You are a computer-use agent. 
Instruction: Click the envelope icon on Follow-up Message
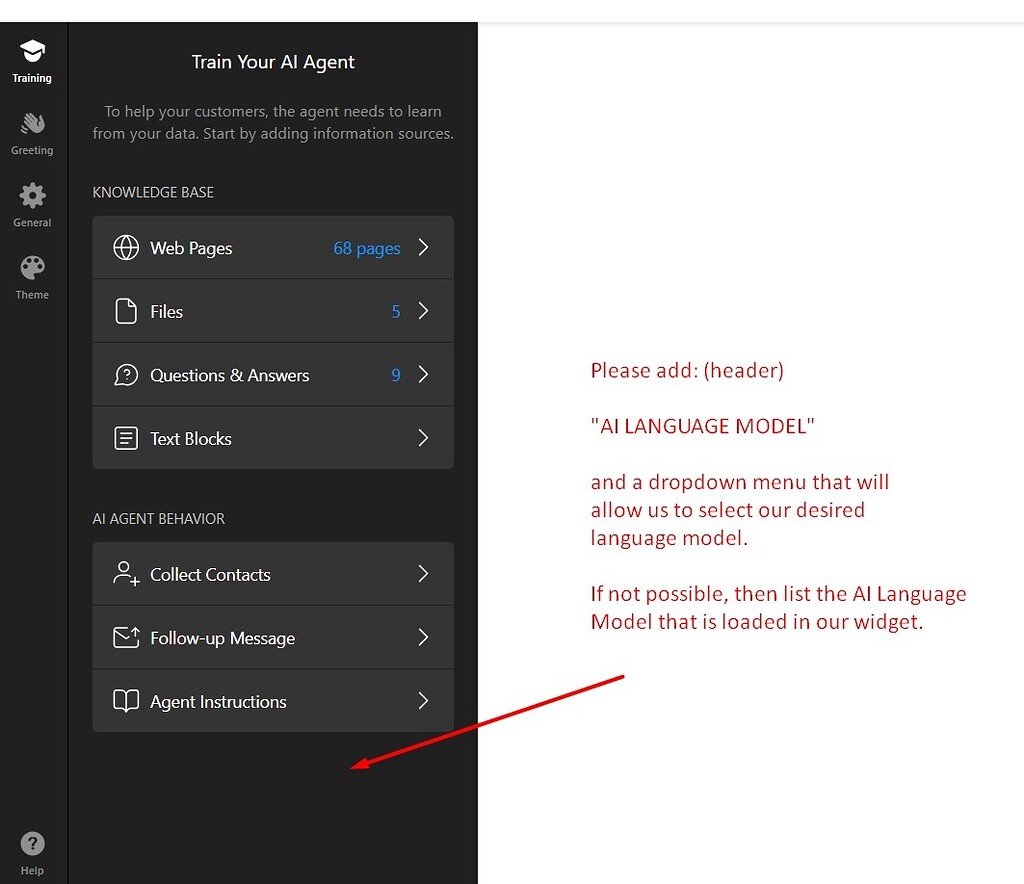(x=126, y=637)
